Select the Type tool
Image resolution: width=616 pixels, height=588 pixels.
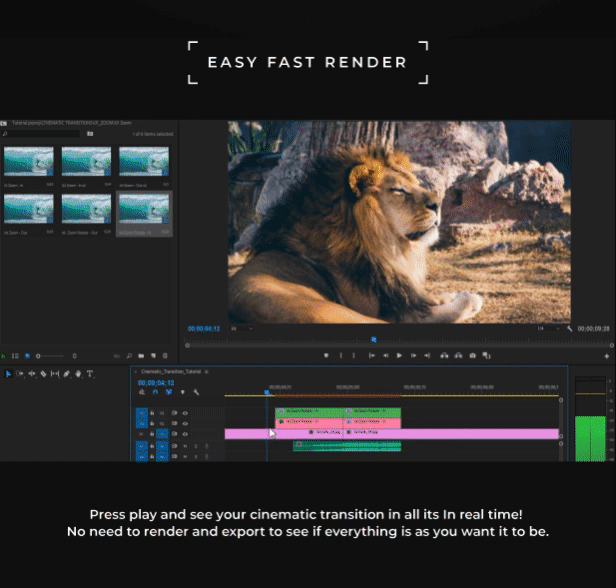point(90,374)
